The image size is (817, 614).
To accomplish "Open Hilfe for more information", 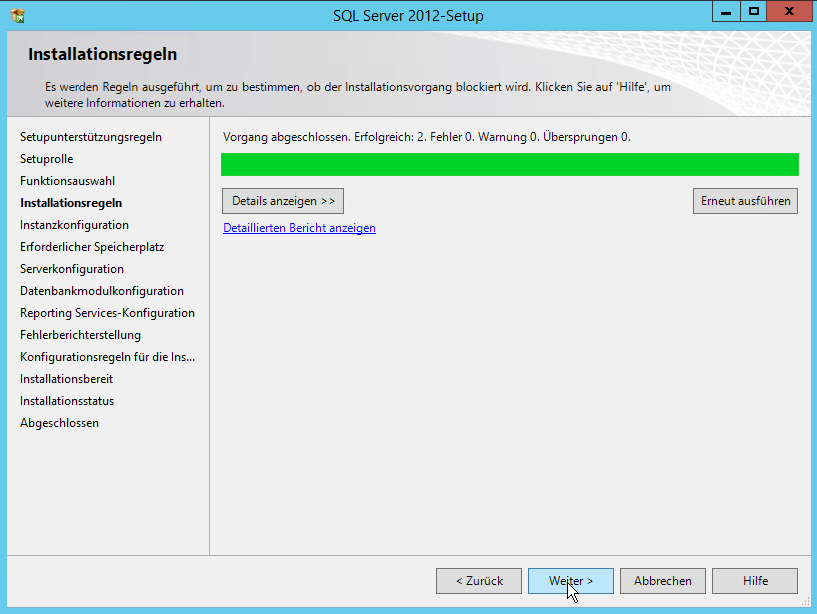I will click(x=755, y=581).
